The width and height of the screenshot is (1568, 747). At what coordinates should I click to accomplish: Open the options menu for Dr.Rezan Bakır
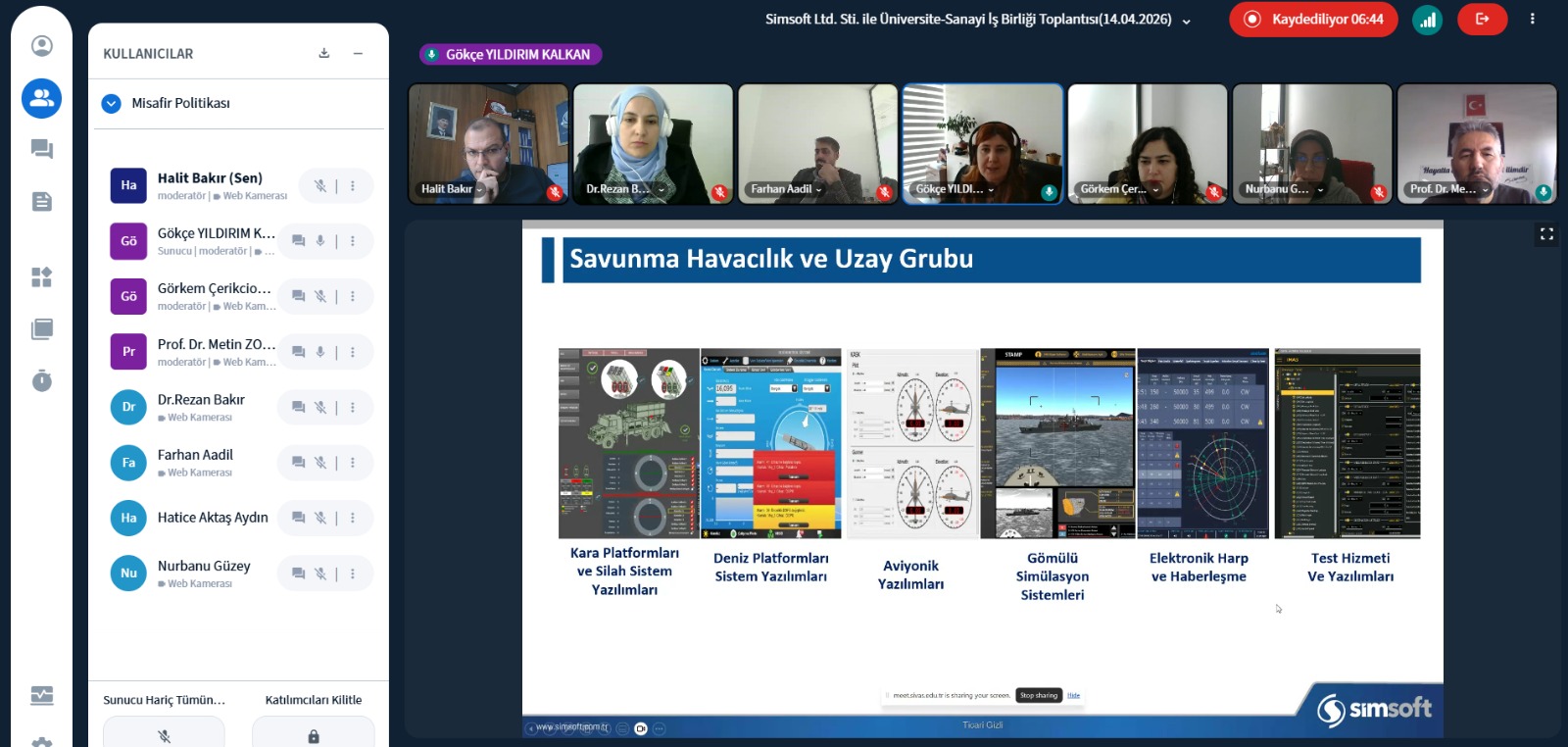point(353,407)
